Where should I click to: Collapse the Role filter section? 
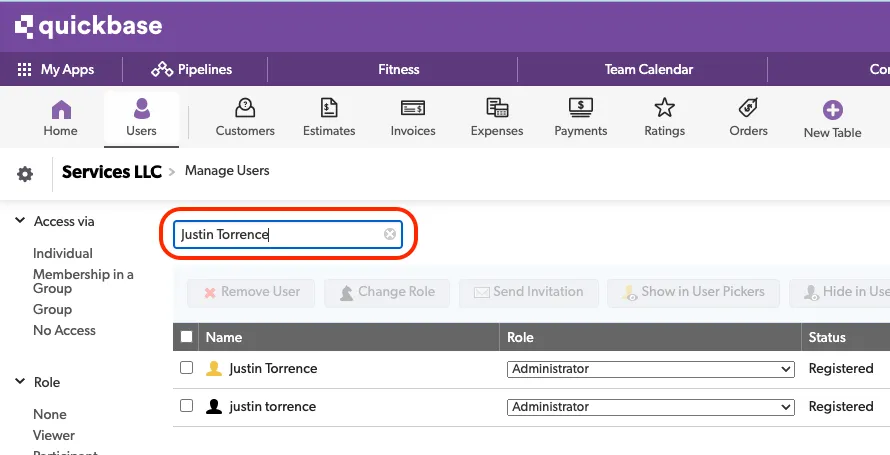point(20,382)
